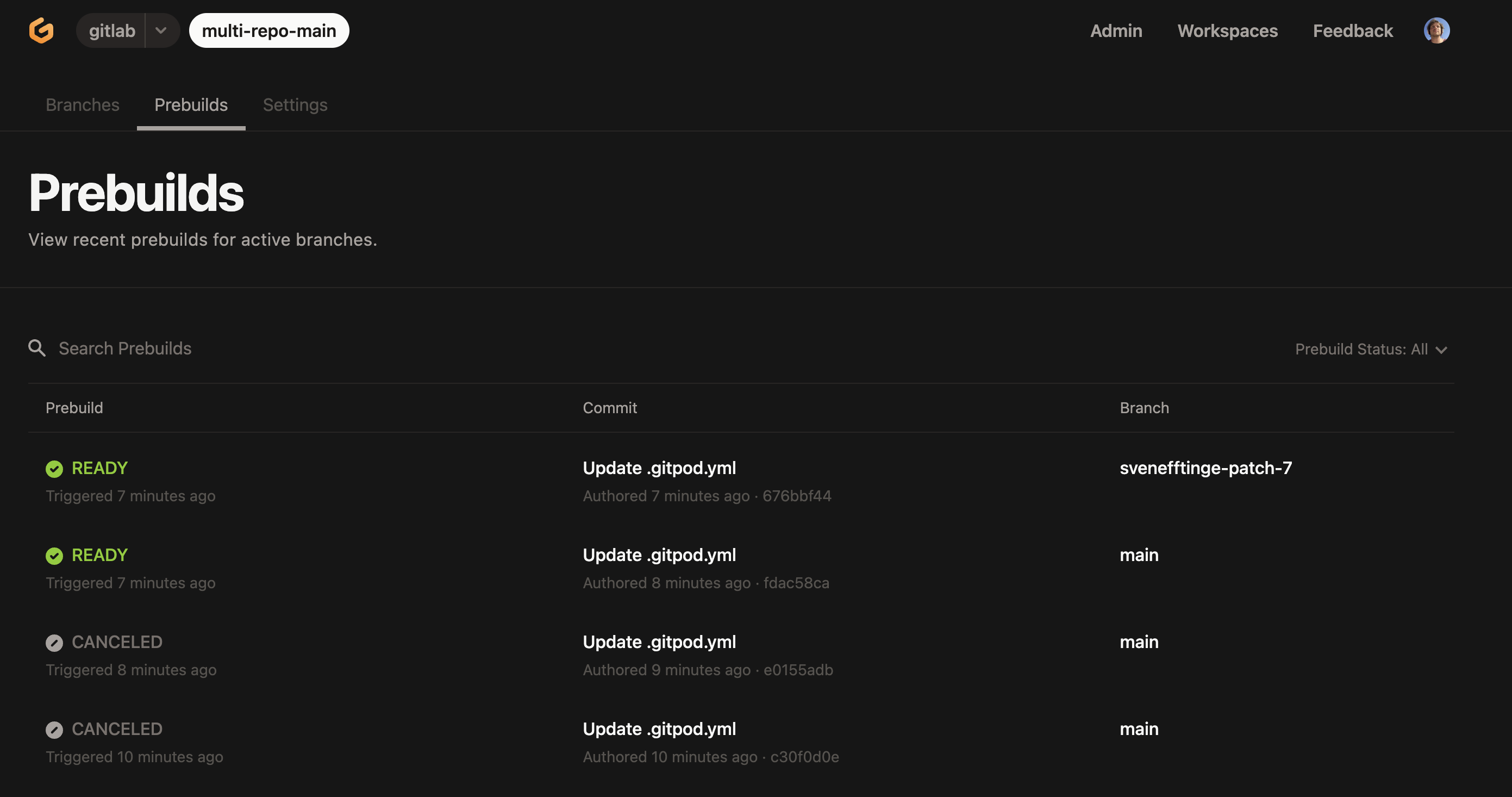Click the search magnifier icon
This screenshot has height=797, width=1512.
[37, 348]
